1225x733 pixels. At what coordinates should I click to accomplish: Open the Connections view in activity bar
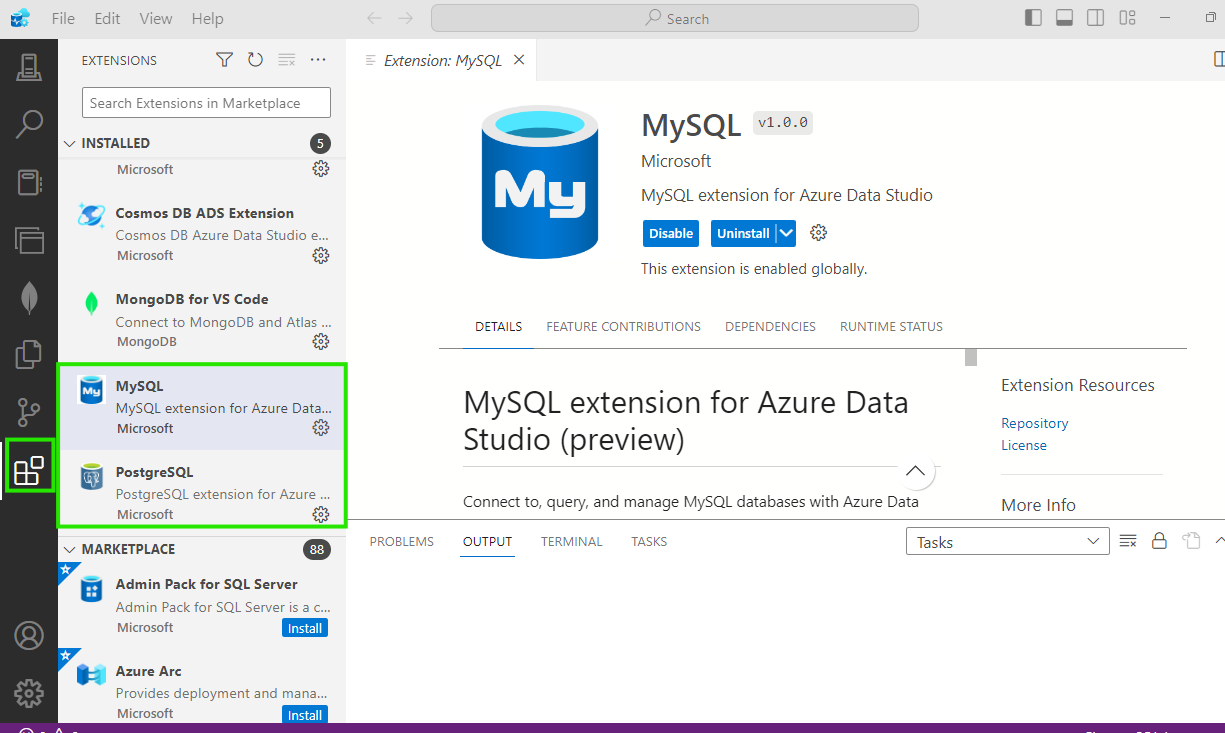pos(29,67)
